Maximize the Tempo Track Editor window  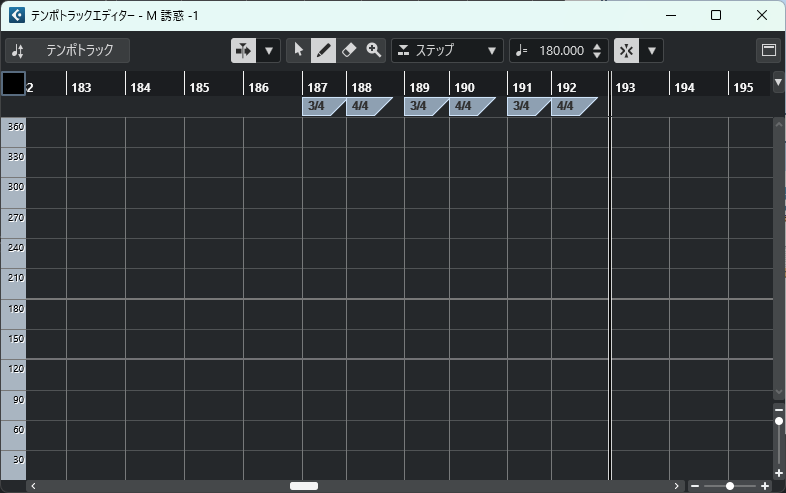(716, 15)
